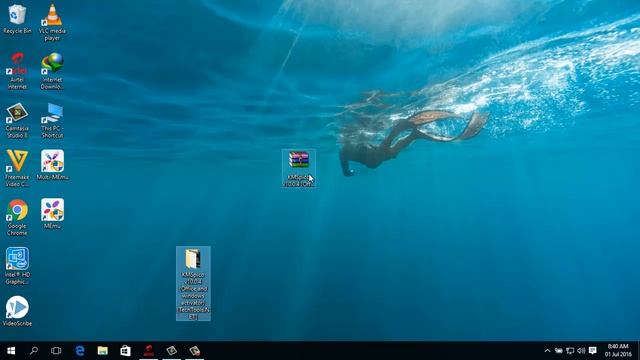
Task: Click the Internet Download Manager shortcut
Action: (x=52, y=71)
